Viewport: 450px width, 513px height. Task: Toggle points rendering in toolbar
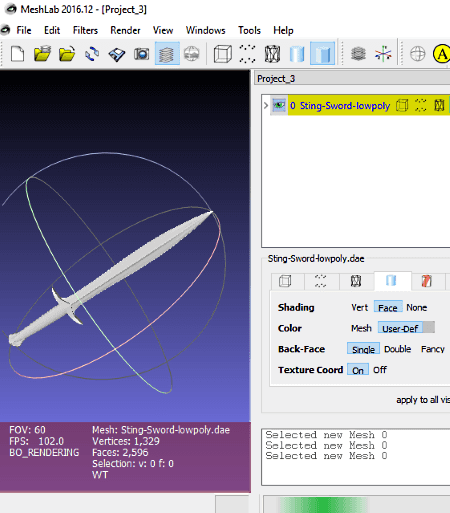tap(247, 54)
